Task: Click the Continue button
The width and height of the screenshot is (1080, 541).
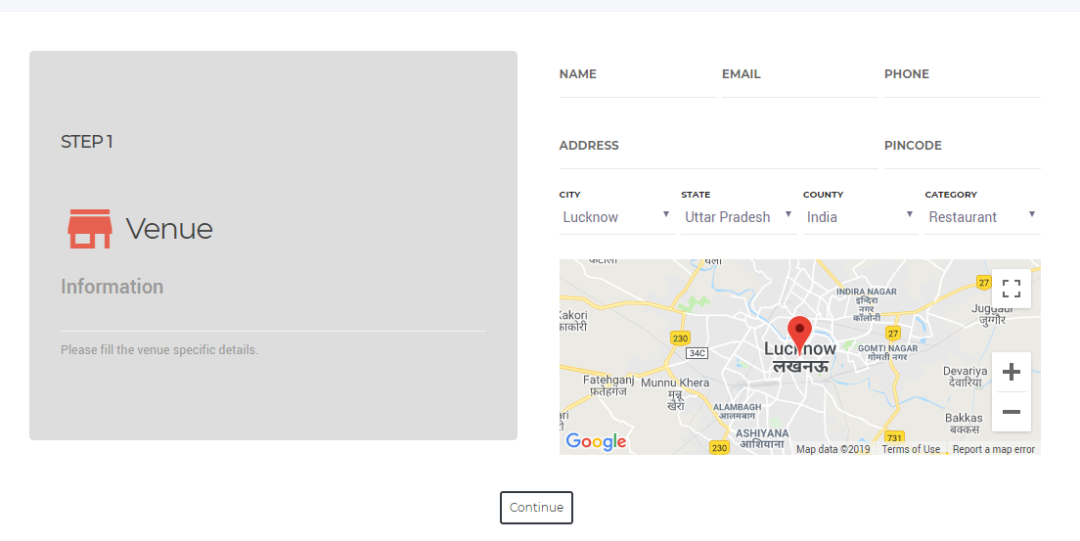Action: click(x=537, y=507)
